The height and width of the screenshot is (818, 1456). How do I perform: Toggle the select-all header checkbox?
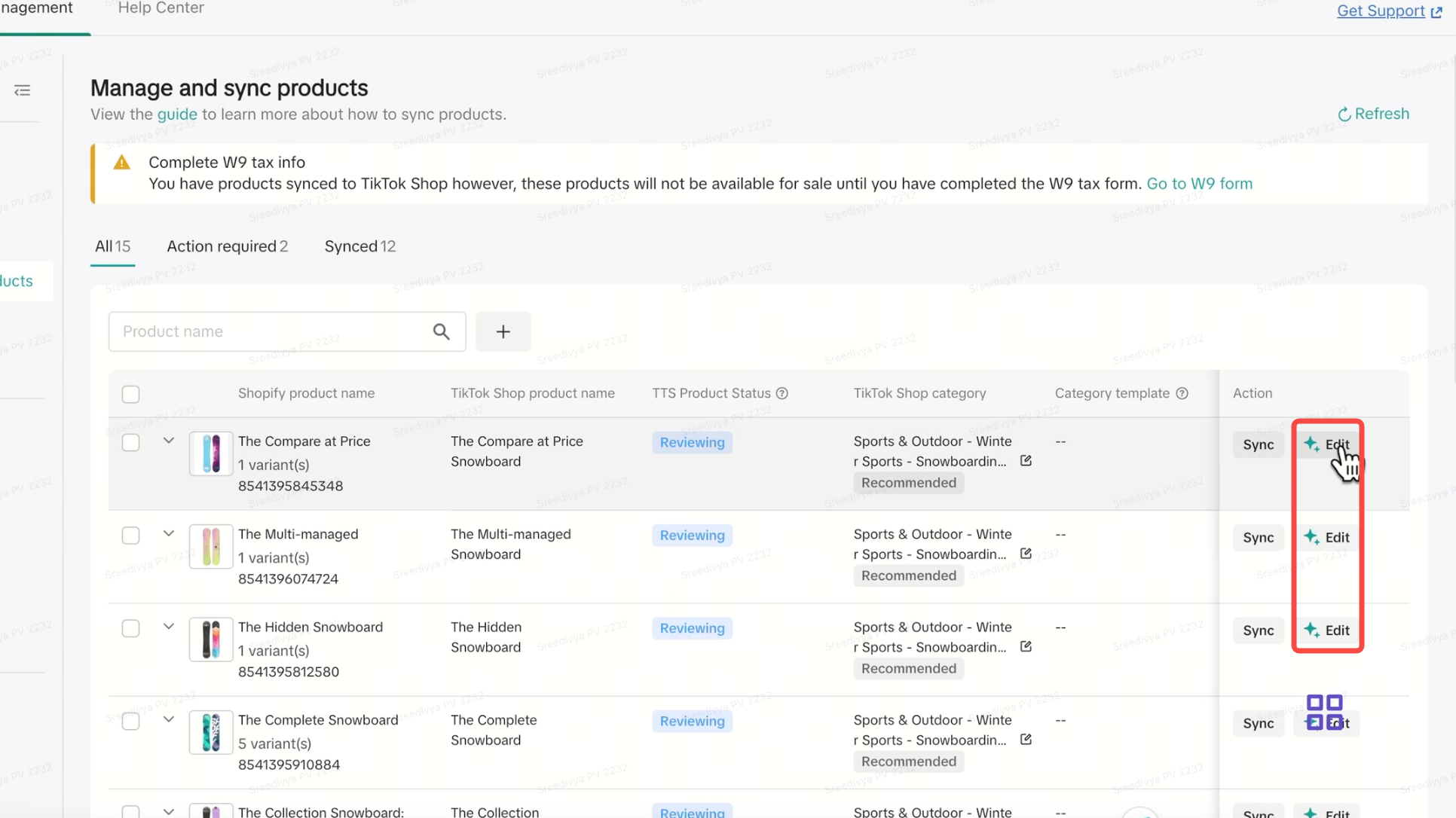click(x=130, y=394)
